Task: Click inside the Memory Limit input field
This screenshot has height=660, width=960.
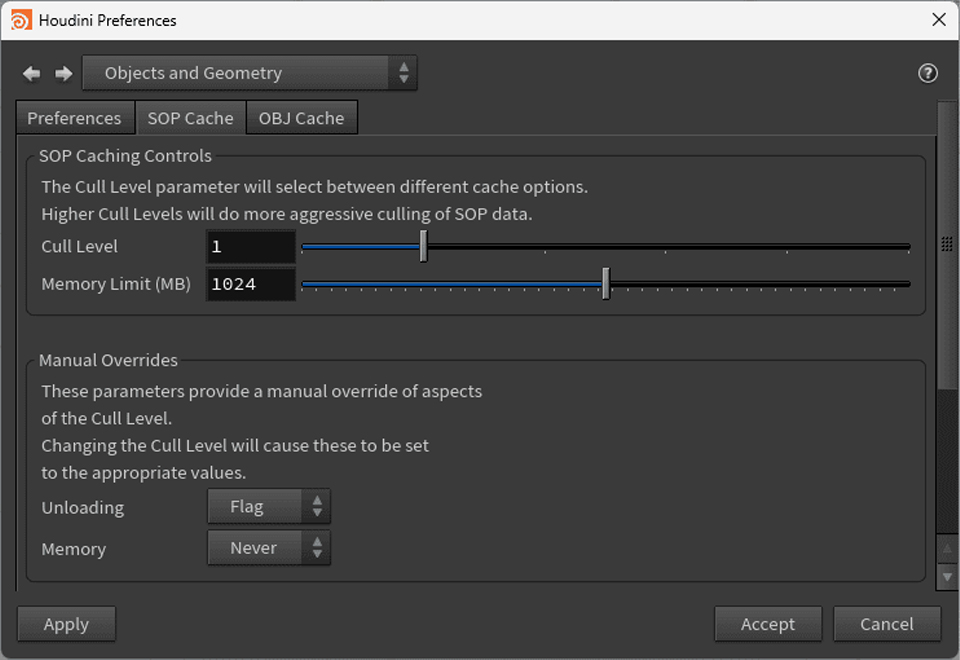Action: click(250, 284)
